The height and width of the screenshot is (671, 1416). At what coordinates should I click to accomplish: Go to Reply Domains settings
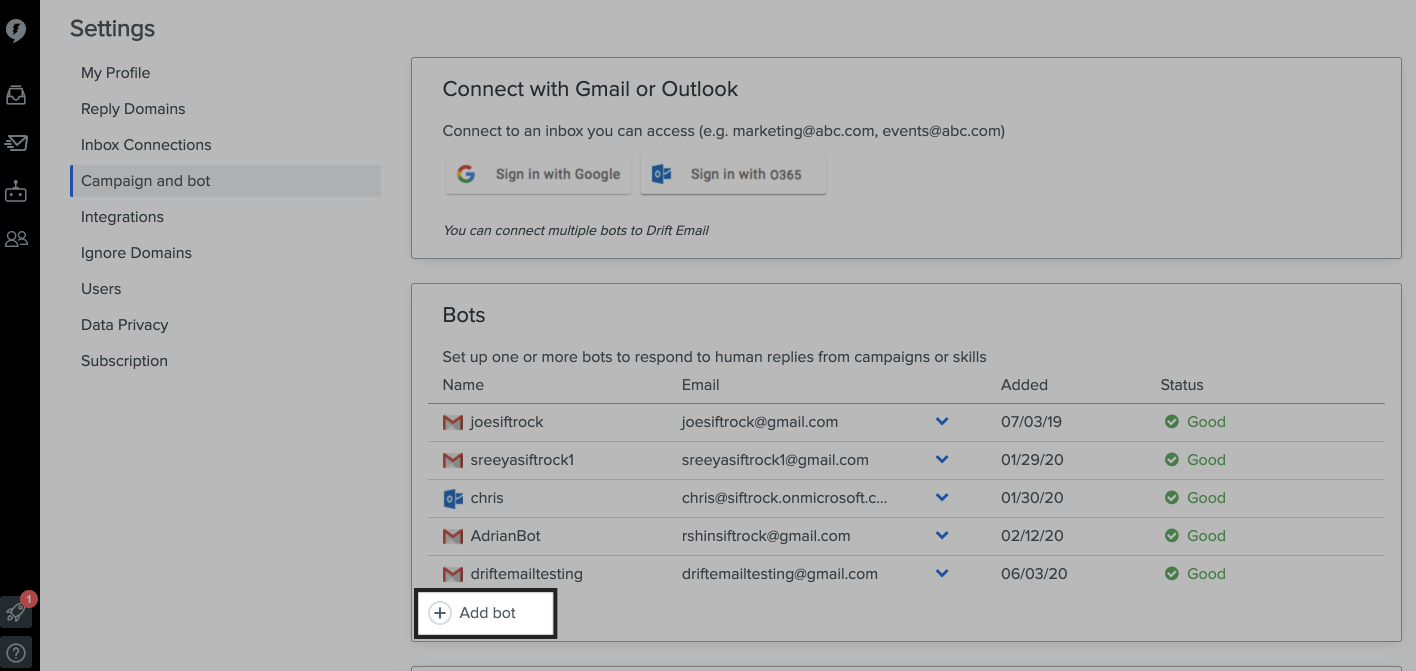click(x=133, y=109)
